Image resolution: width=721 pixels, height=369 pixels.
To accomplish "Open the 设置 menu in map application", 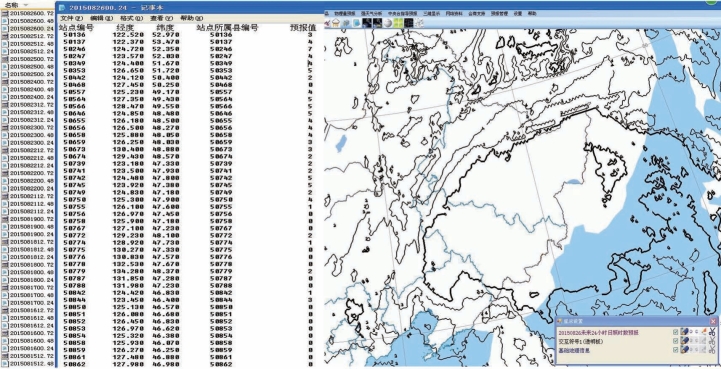I will tap(518, 14).
